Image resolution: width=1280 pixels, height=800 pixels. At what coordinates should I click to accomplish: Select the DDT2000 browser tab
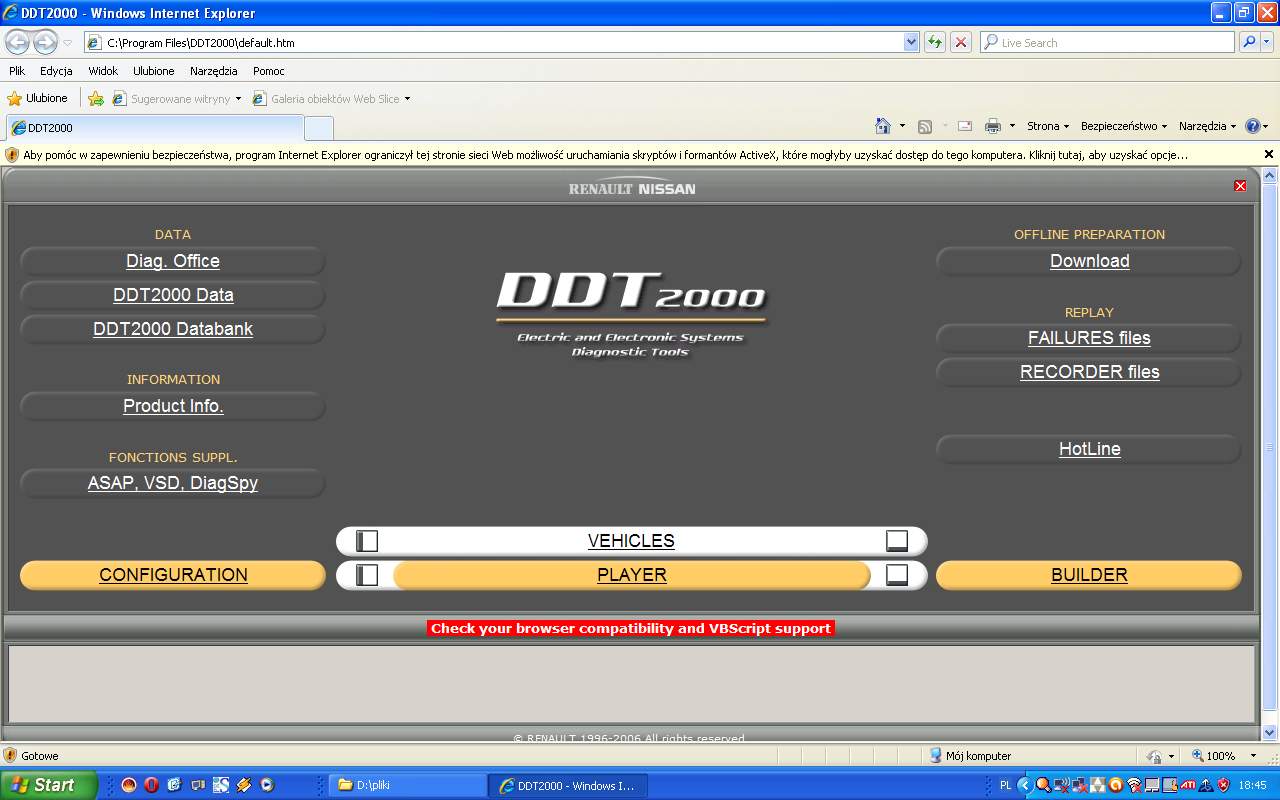154,127
